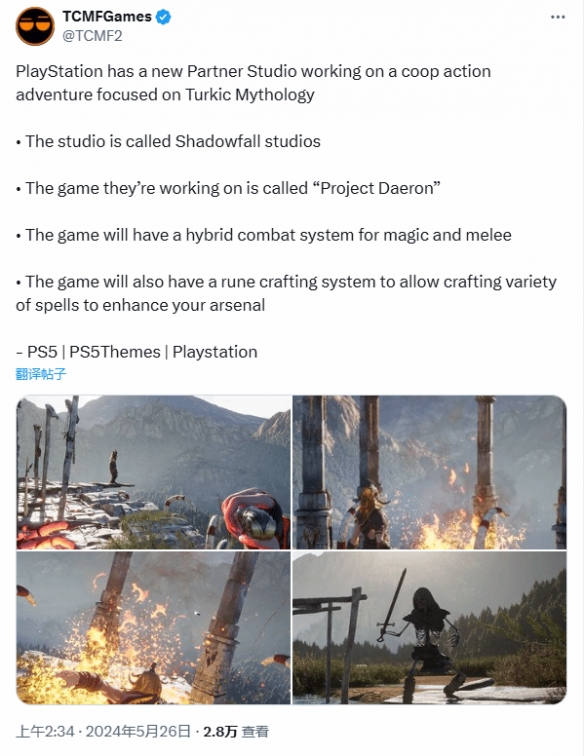Open the skeleton with sword image

point(429,628)
